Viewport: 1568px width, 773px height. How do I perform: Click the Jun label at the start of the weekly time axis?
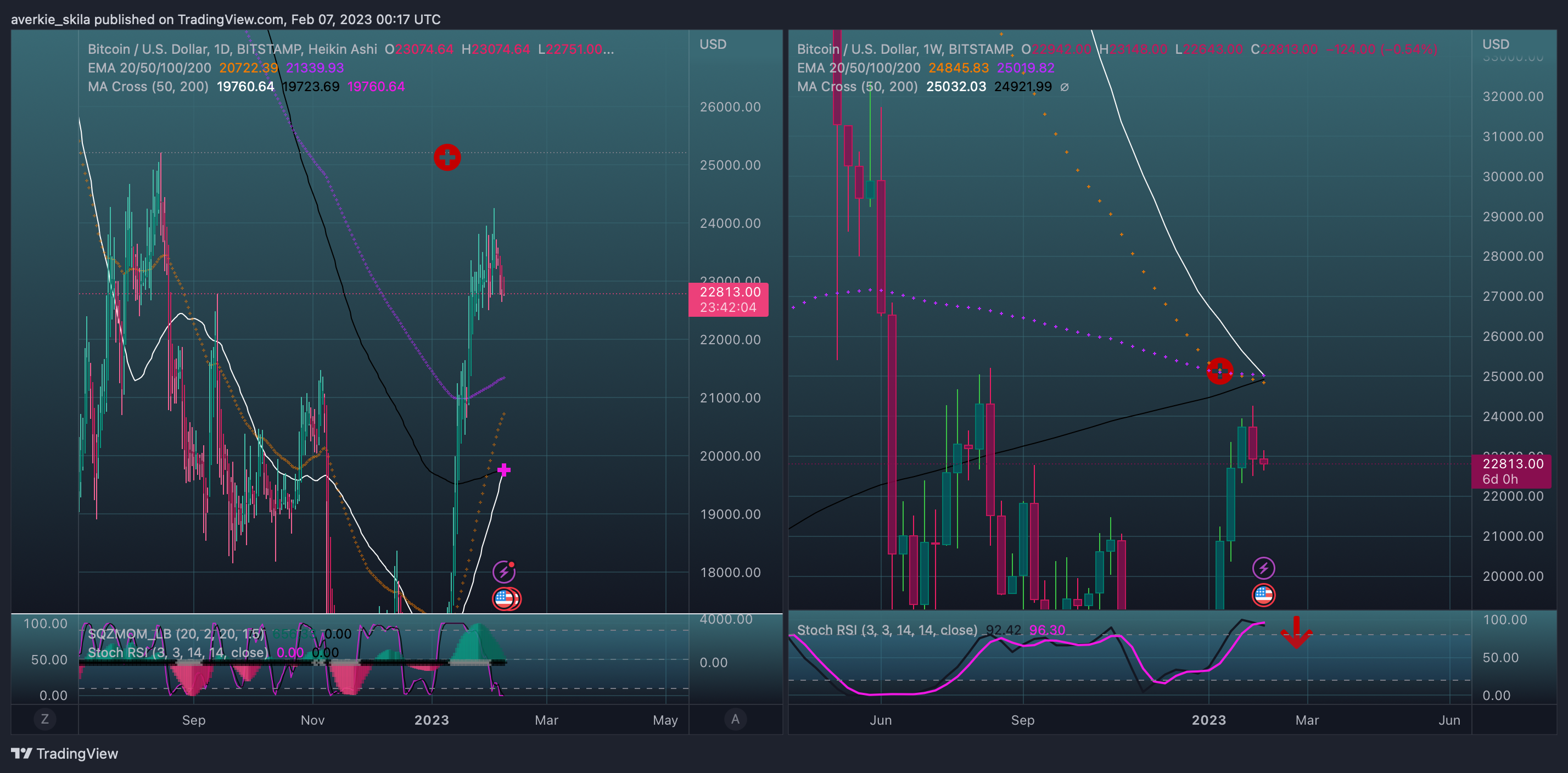881,720
